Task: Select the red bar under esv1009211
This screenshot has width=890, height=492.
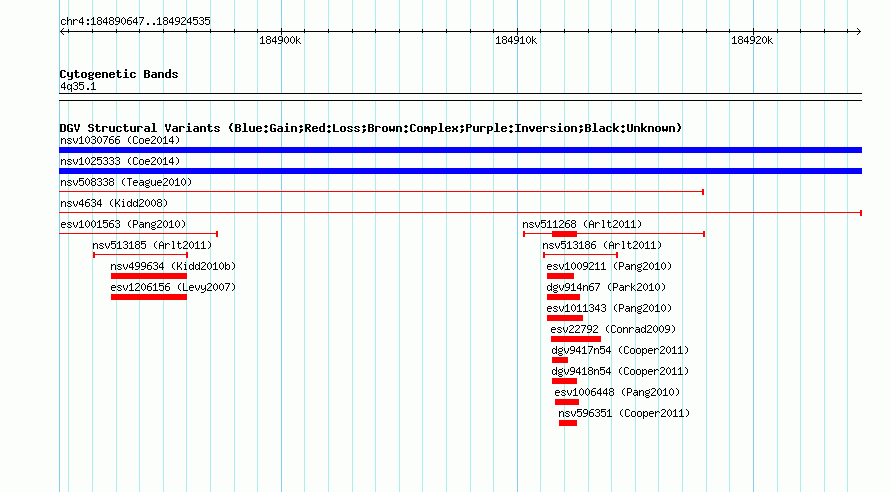Action: click(x=560, y=276)
